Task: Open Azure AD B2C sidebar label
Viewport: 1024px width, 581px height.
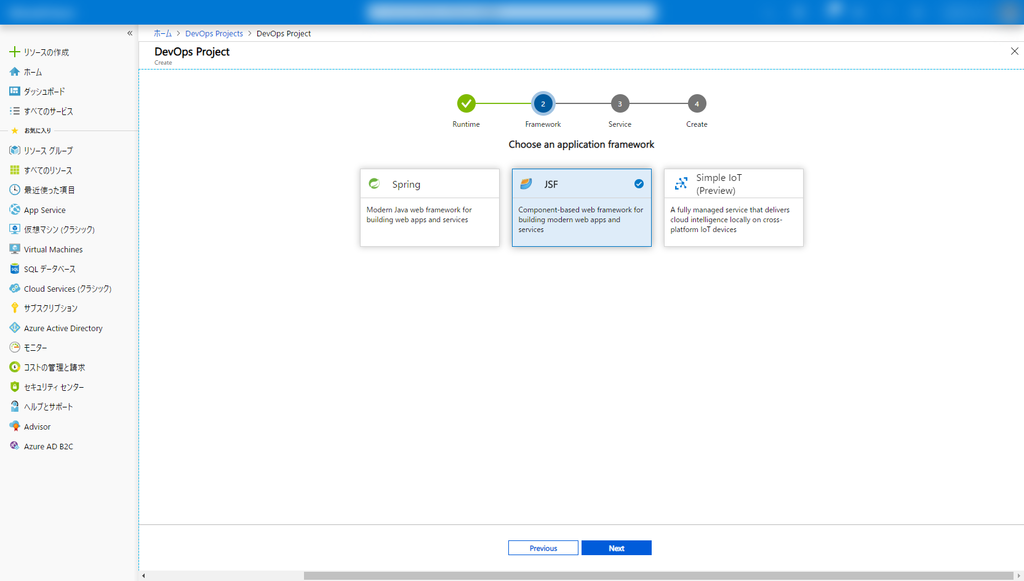Action: coord(48,447)
